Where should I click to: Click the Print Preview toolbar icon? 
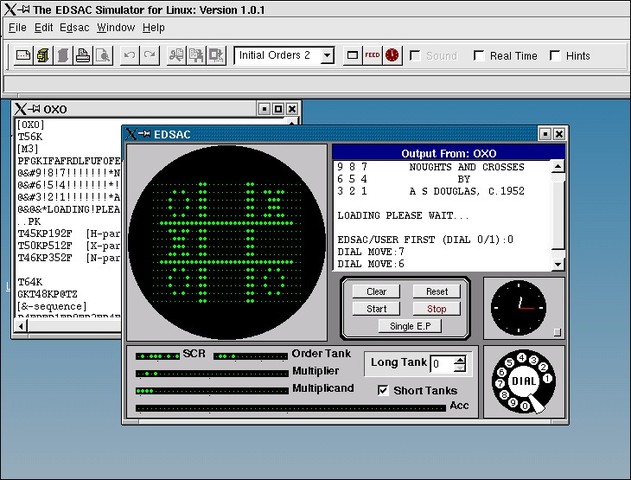pos(103,56)
